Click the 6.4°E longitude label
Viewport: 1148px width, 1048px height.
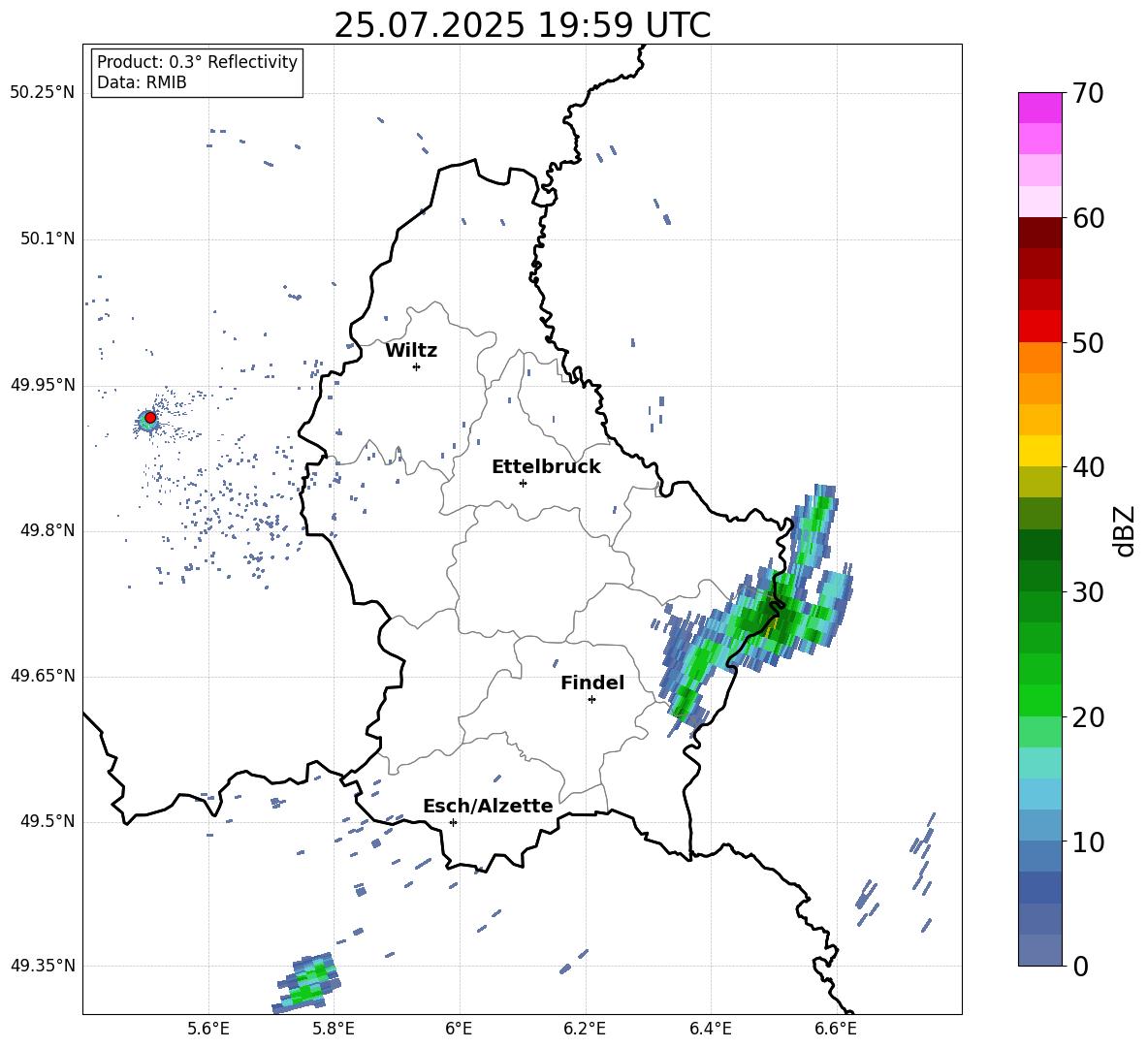point(710,1029)
